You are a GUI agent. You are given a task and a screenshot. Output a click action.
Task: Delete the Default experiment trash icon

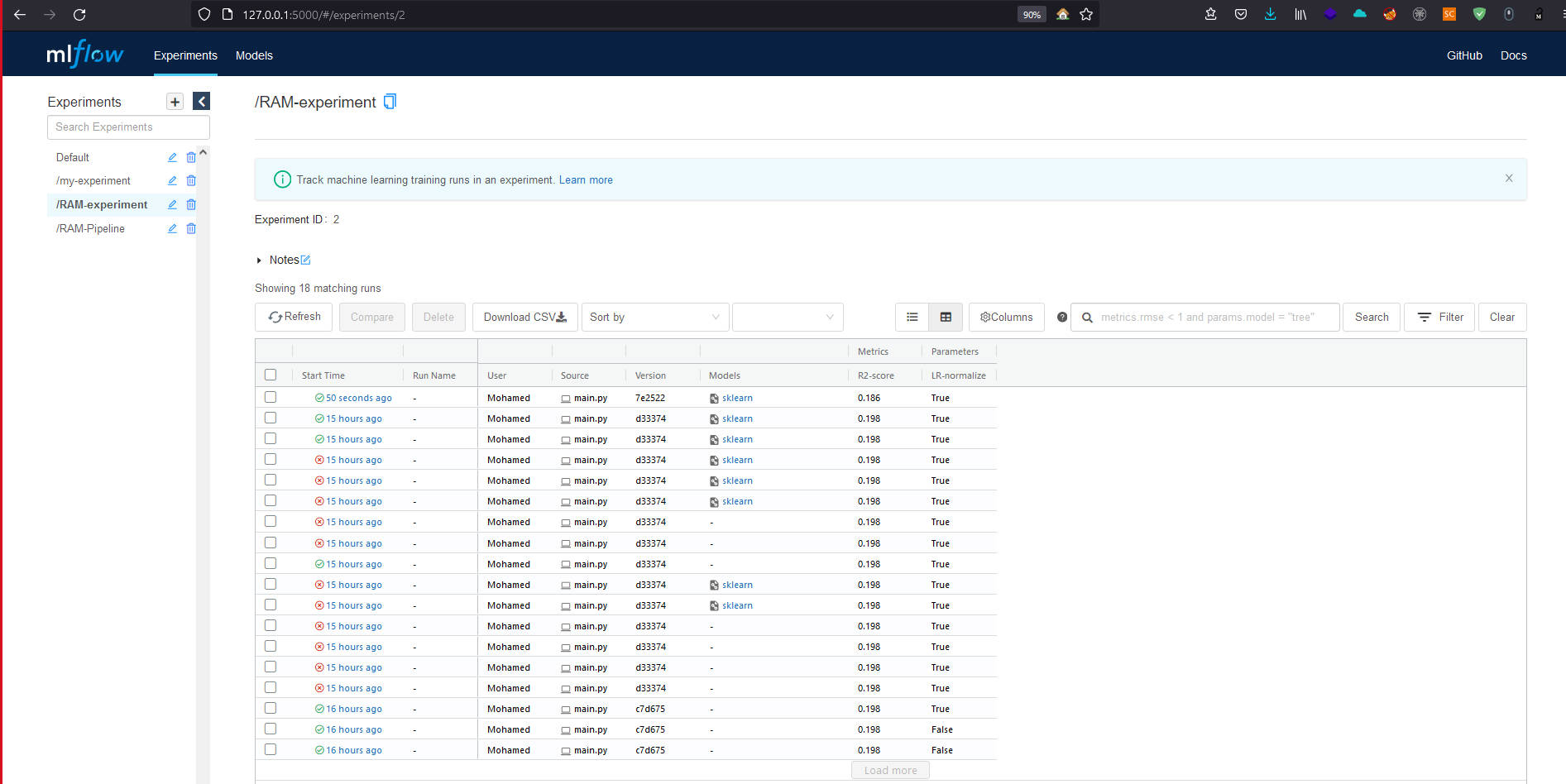[191, 157]
